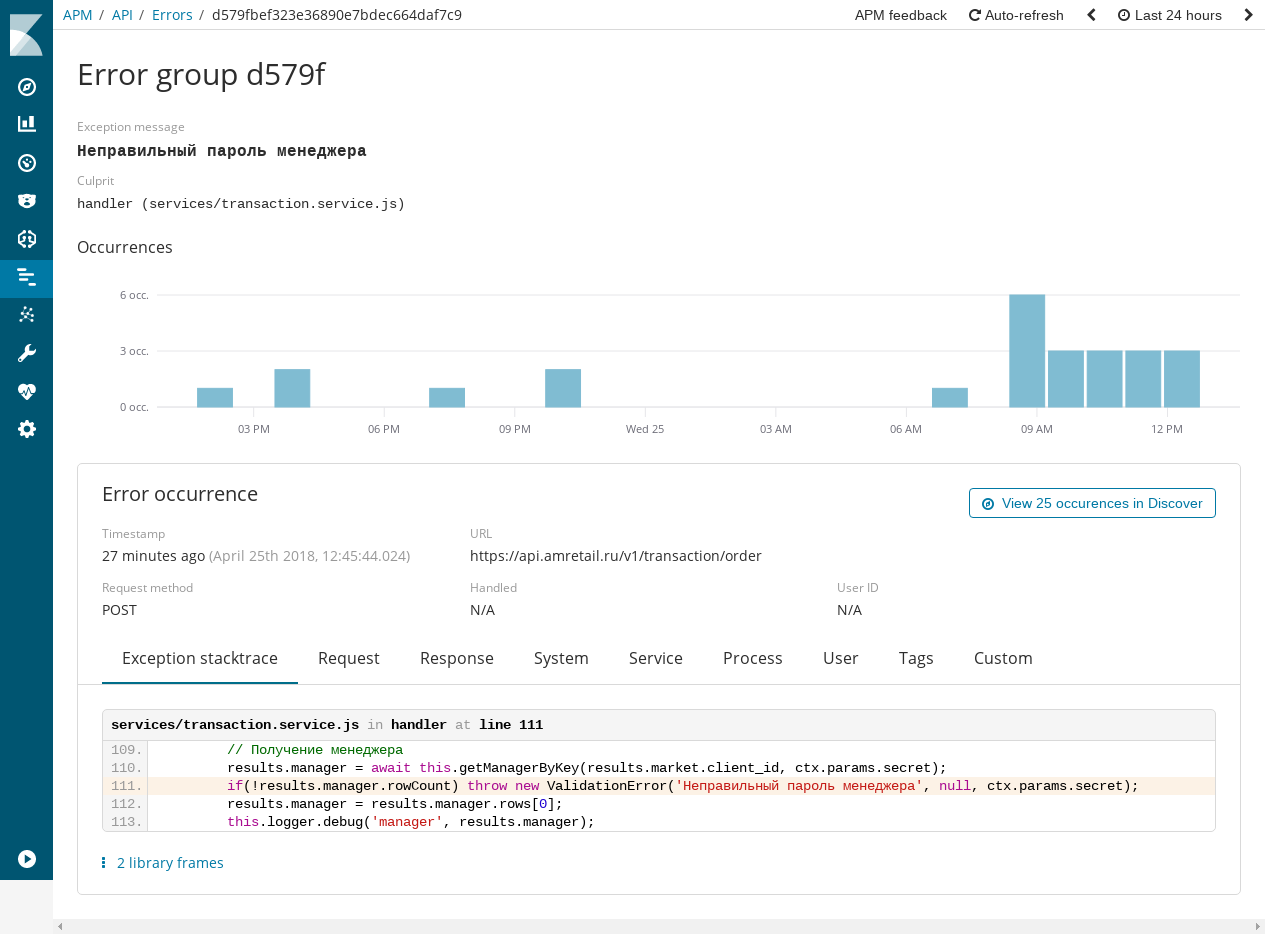1265x934 pixels.
Task: Open the Exception stacktrace tab
Action: pos(199,658)
